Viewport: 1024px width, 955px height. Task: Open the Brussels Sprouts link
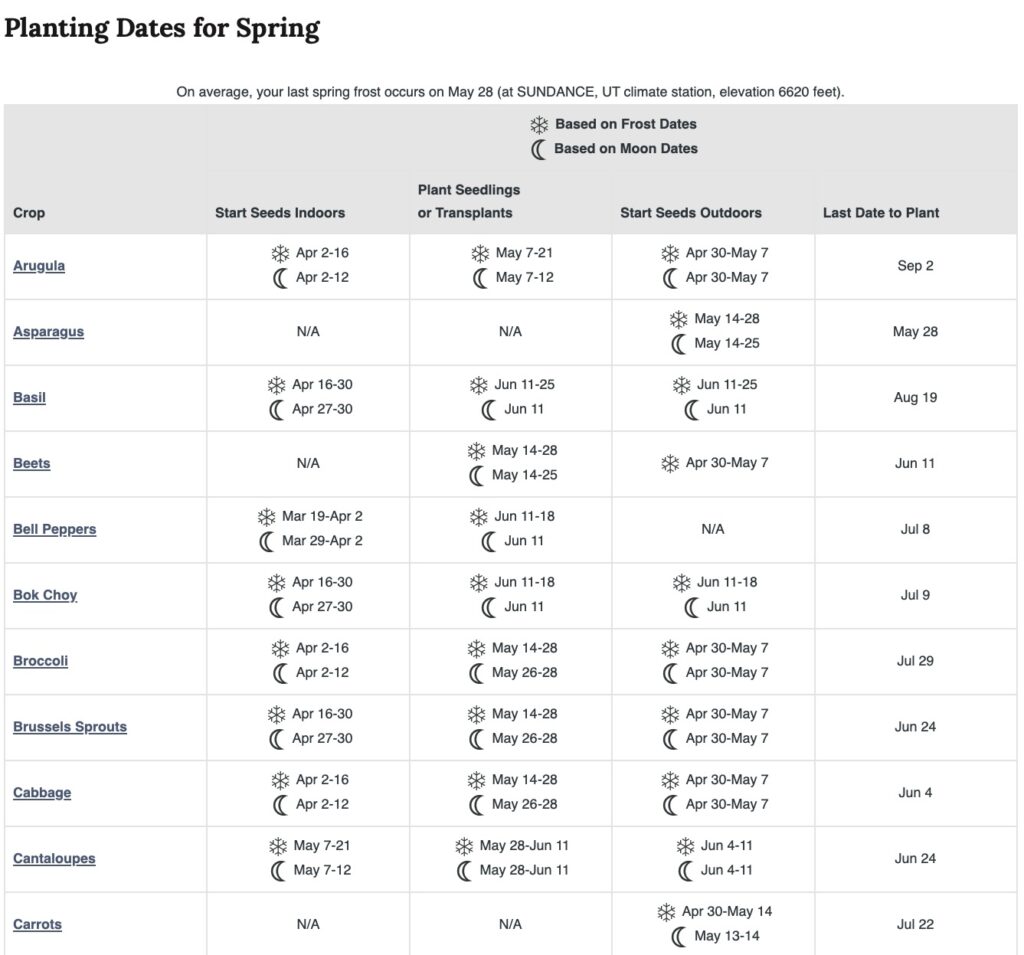(70, 727)
